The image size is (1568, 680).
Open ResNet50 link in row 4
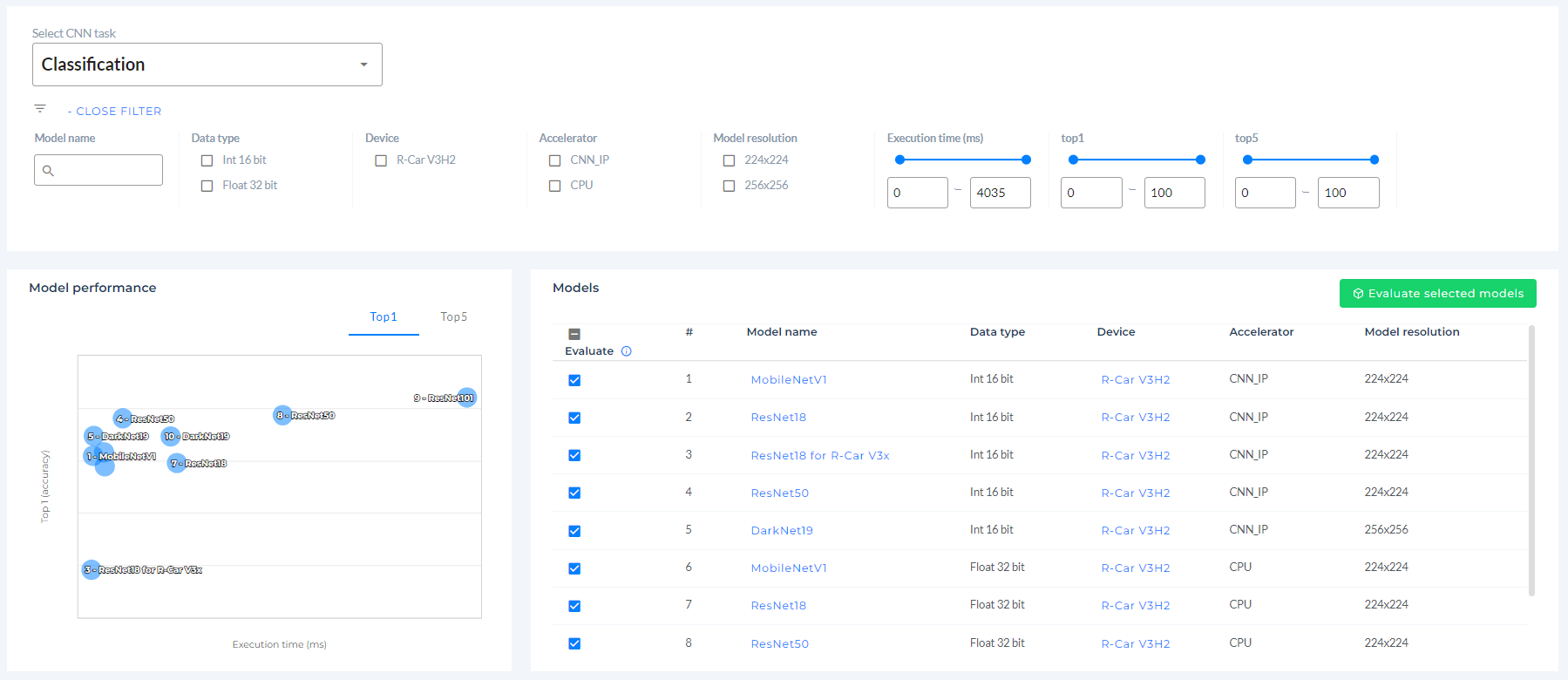(780, 493)
